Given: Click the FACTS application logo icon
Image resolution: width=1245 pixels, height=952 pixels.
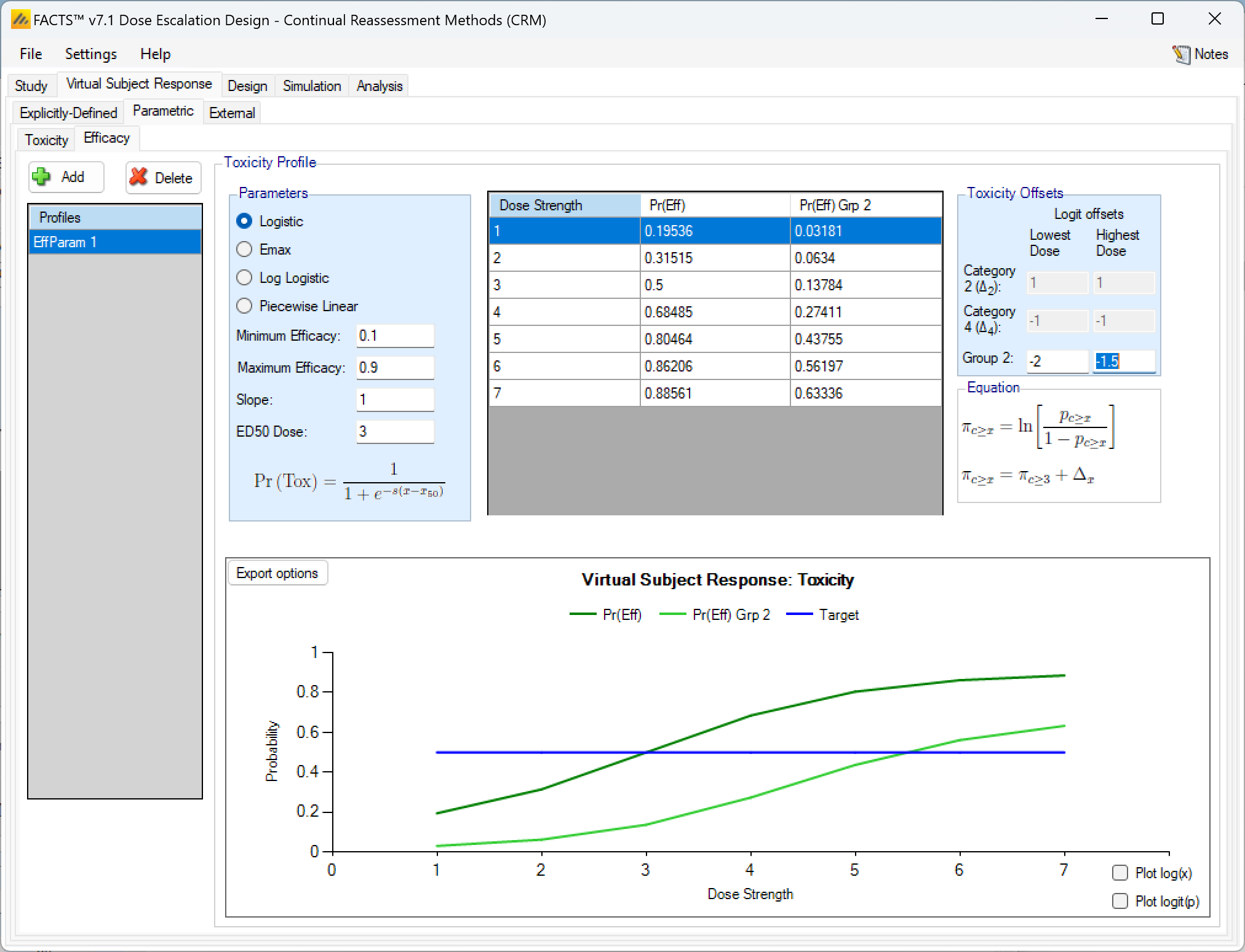Looking at the screenshot, I should (x=20, y=20).
